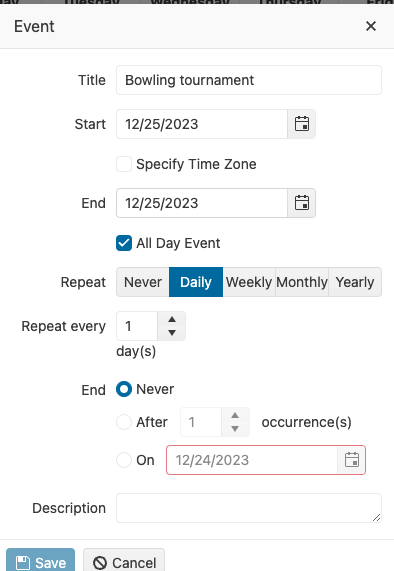Screen dimensions: 394x571
Task: Select the End Never radio option
Action: pos(124,389)
